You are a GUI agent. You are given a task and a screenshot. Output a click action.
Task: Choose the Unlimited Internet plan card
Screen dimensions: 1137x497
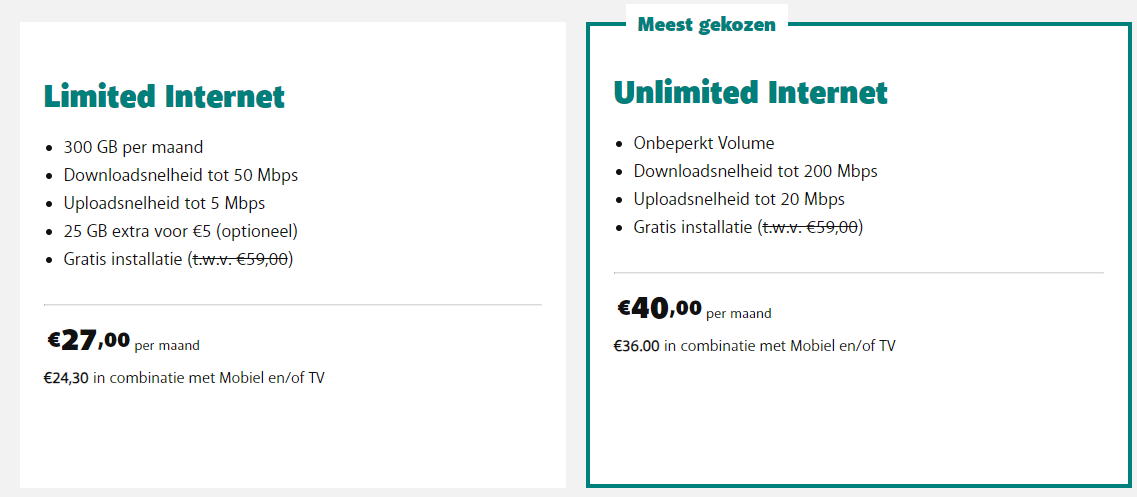point(859,255)
